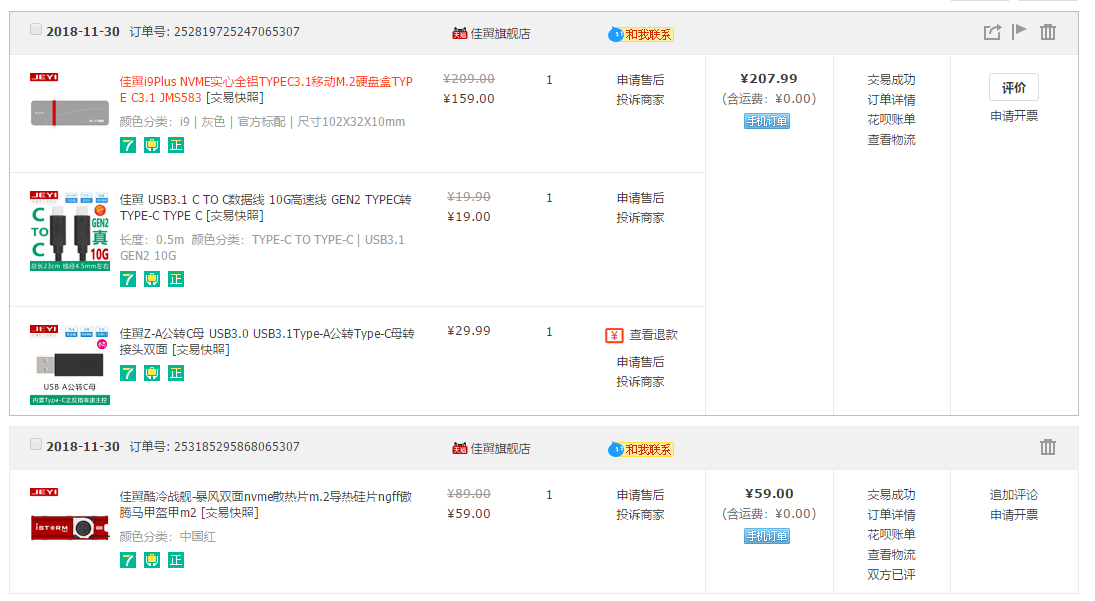
Task: Open 订单详情 for the ¥207.99 order
Action: (890, 100)
